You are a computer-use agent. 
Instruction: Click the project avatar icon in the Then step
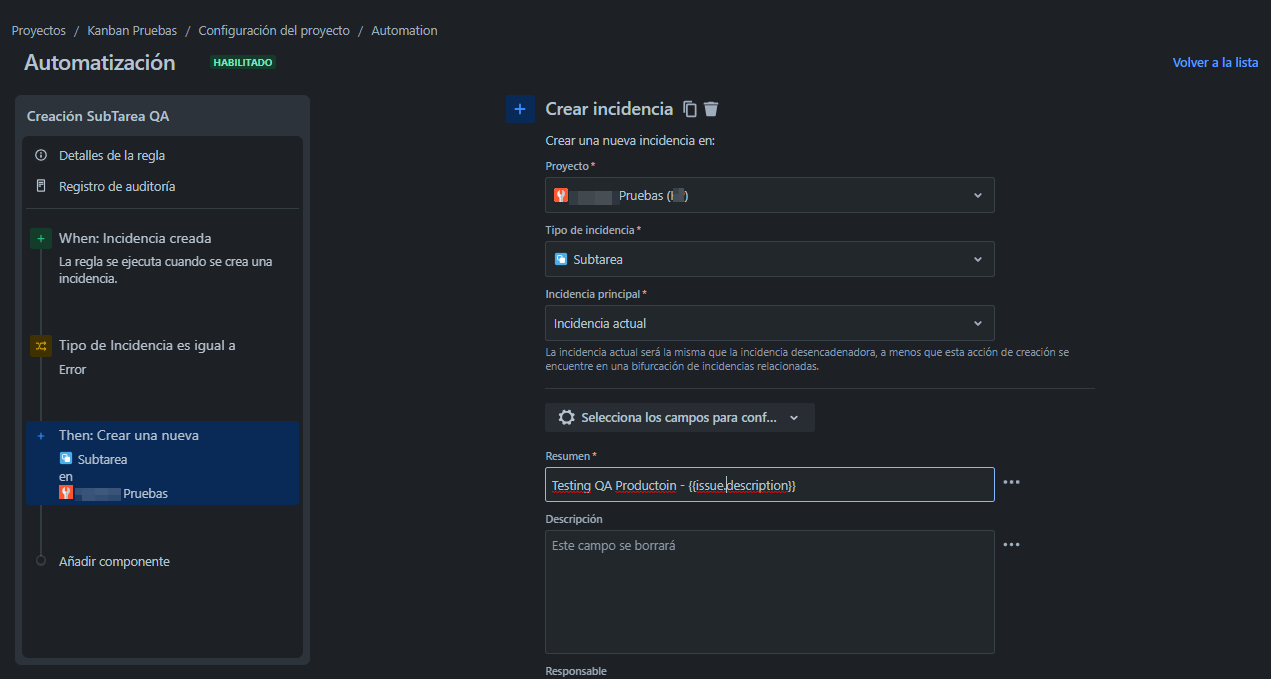pyautogui.click(x=66, y=492)
